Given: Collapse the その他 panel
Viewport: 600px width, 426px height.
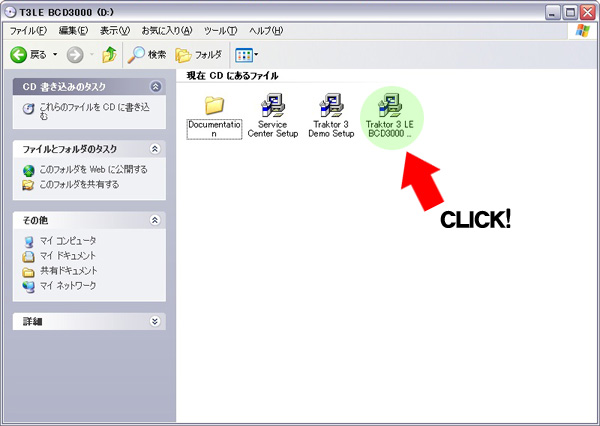Looking at the screenshot, I should [155, 220].
